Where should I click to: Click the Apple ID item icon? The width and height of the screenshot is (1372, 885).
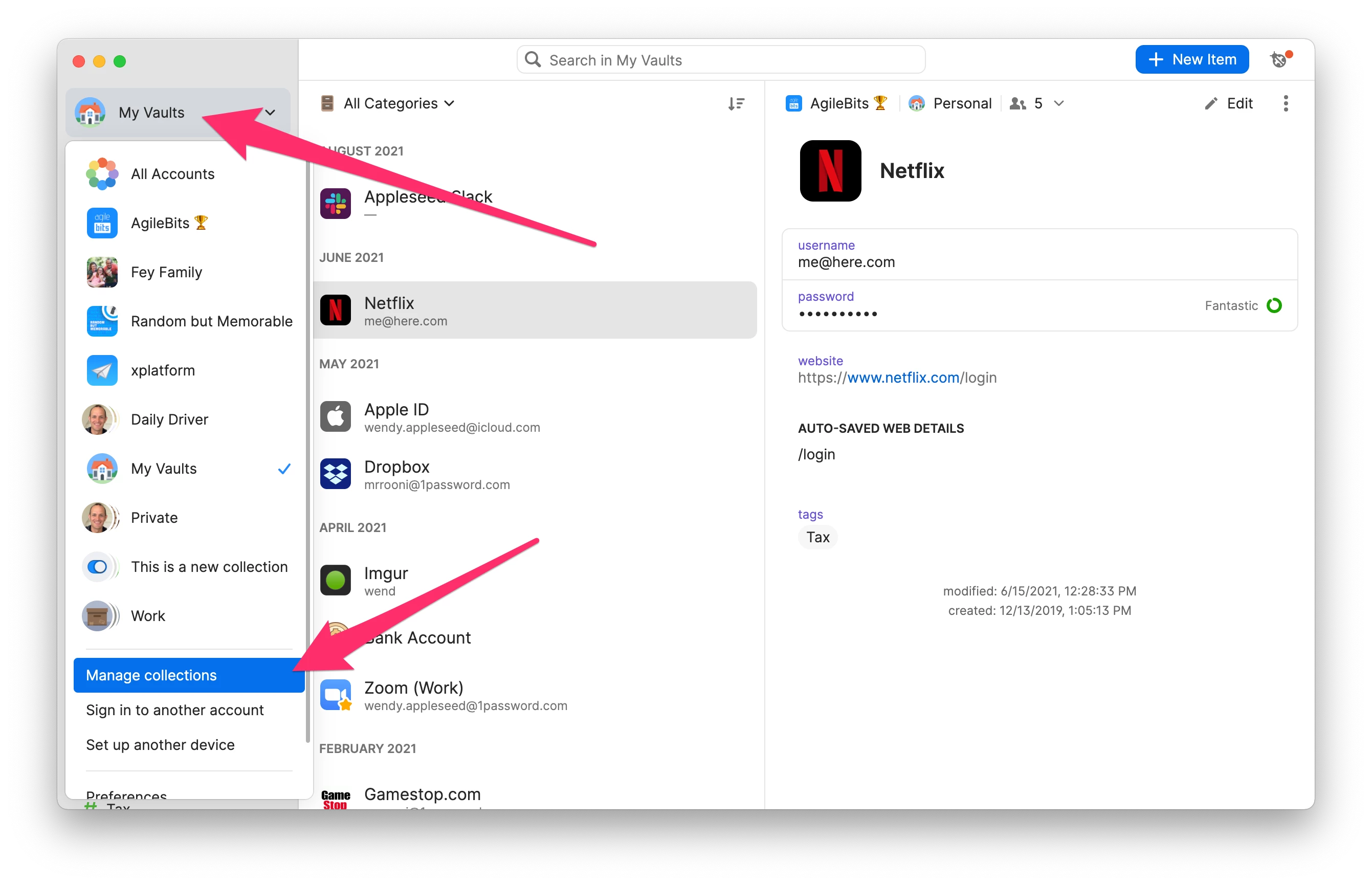tap(335, 416)
